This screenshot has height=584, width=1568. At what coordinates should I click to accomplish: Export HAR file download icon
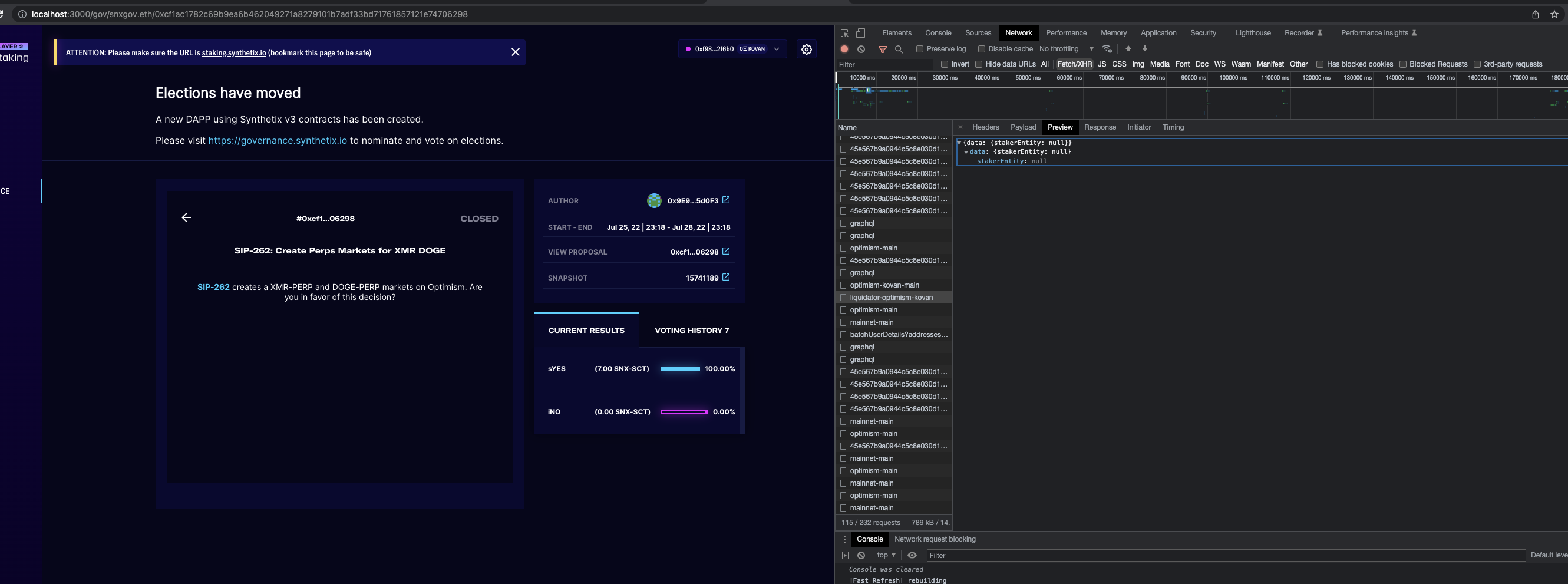[1144, 49]
